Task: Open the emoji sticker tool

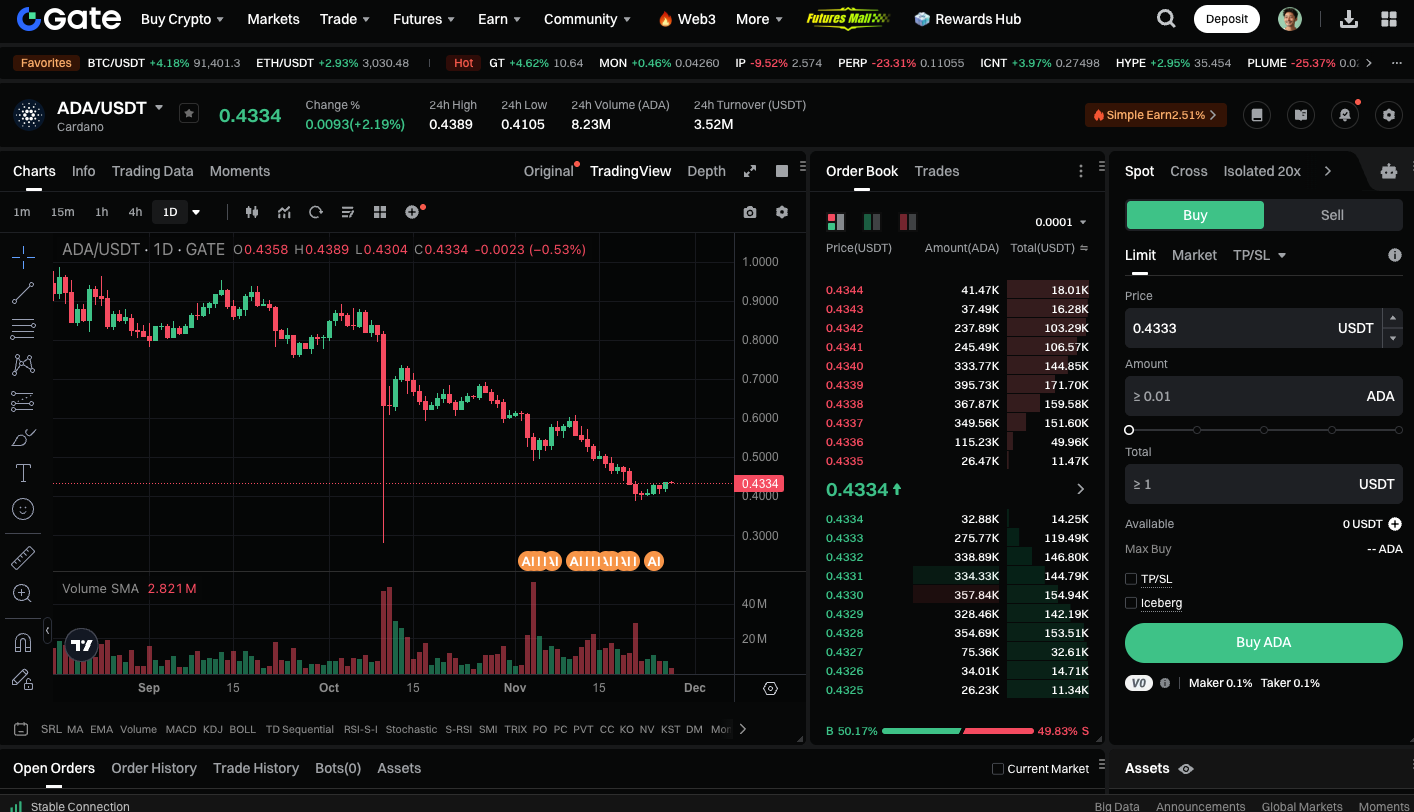Action: [23, 509]
